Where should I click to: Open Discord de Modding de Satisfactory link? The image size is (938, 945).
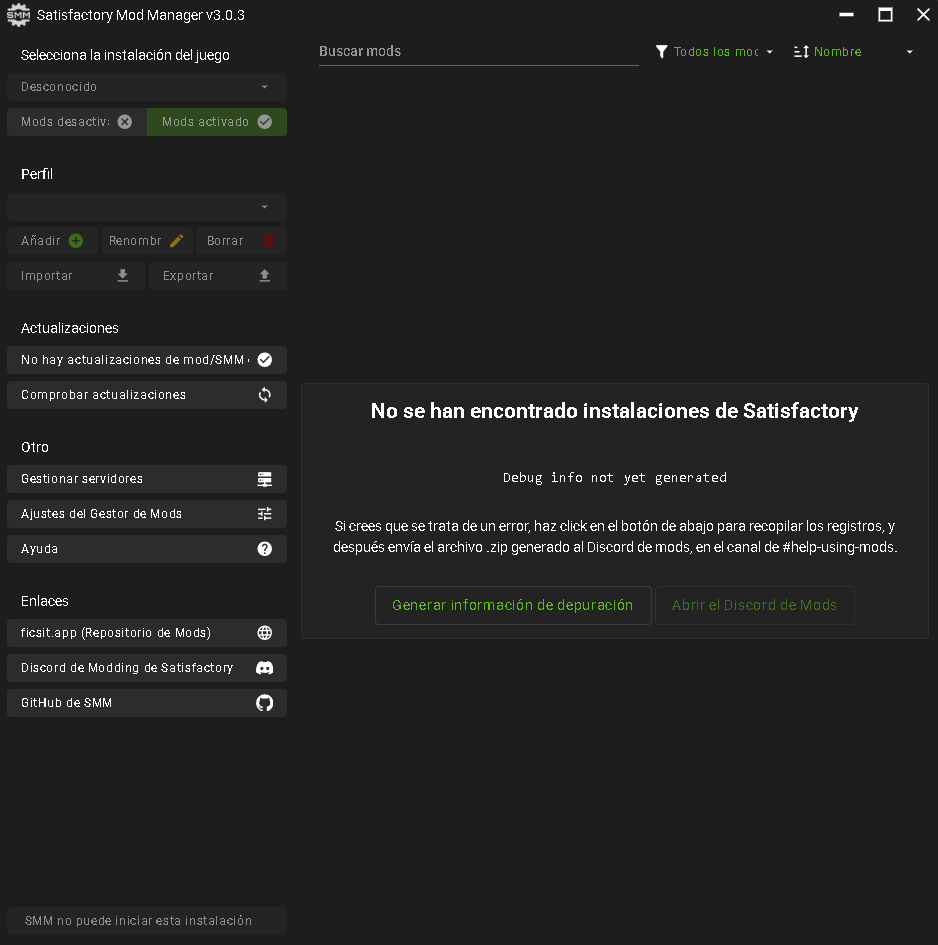point(146,668)
